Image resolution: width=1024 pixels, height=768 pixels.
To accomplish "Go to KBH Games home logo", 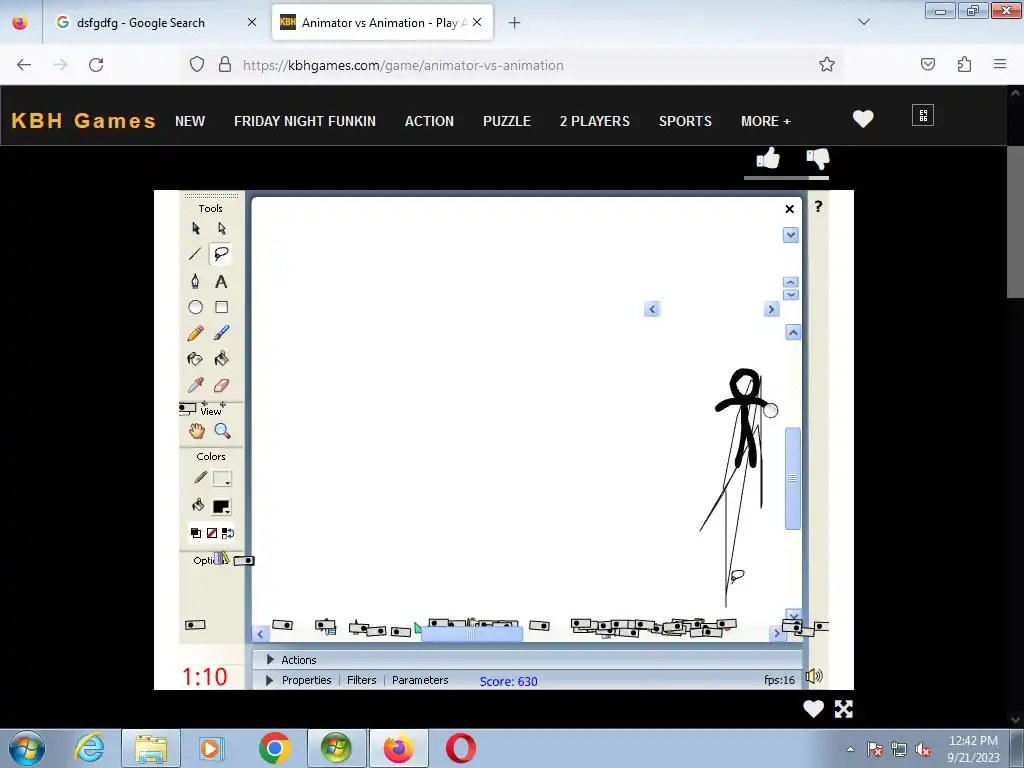I will [84, 120].
